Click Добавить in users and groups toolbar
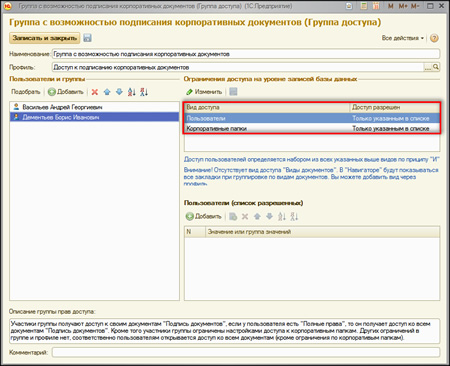450x366 pixels. pos(66,92)
